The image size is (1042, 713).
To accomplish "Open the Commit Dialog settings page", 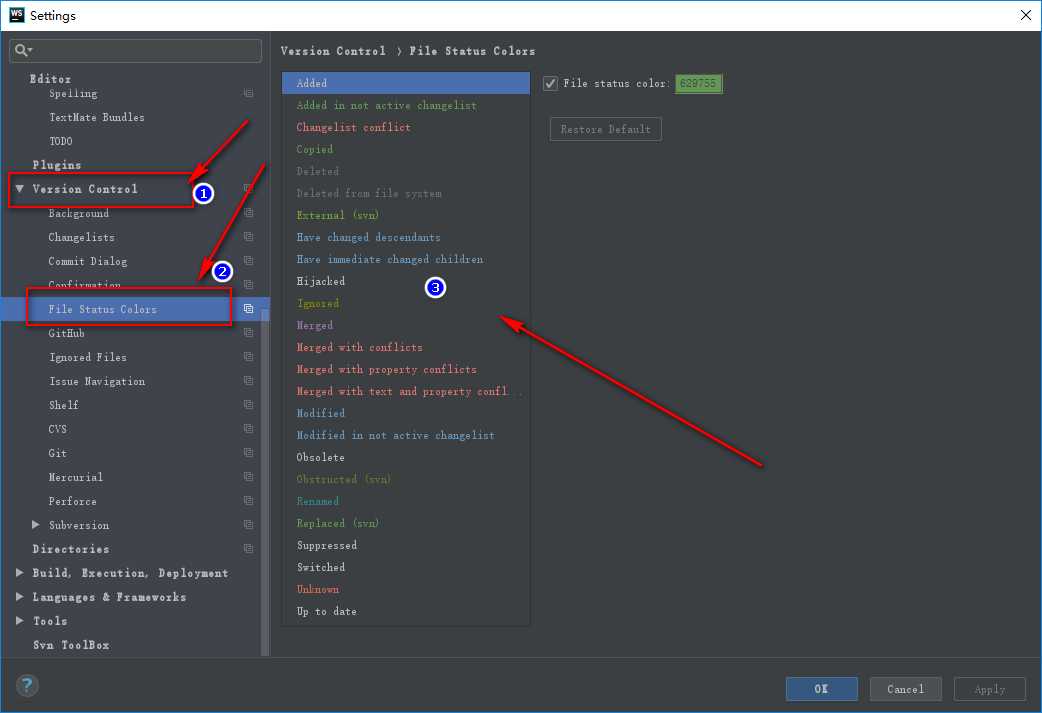I will 88,261.
